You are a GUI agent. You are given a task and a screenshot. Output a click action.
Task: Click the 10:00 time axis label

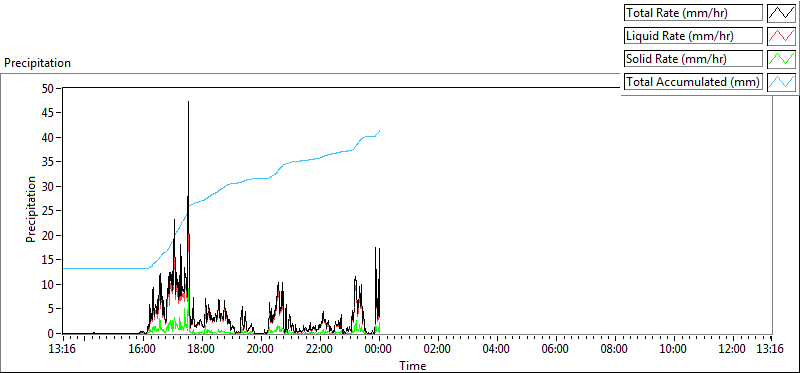[674, 349]
